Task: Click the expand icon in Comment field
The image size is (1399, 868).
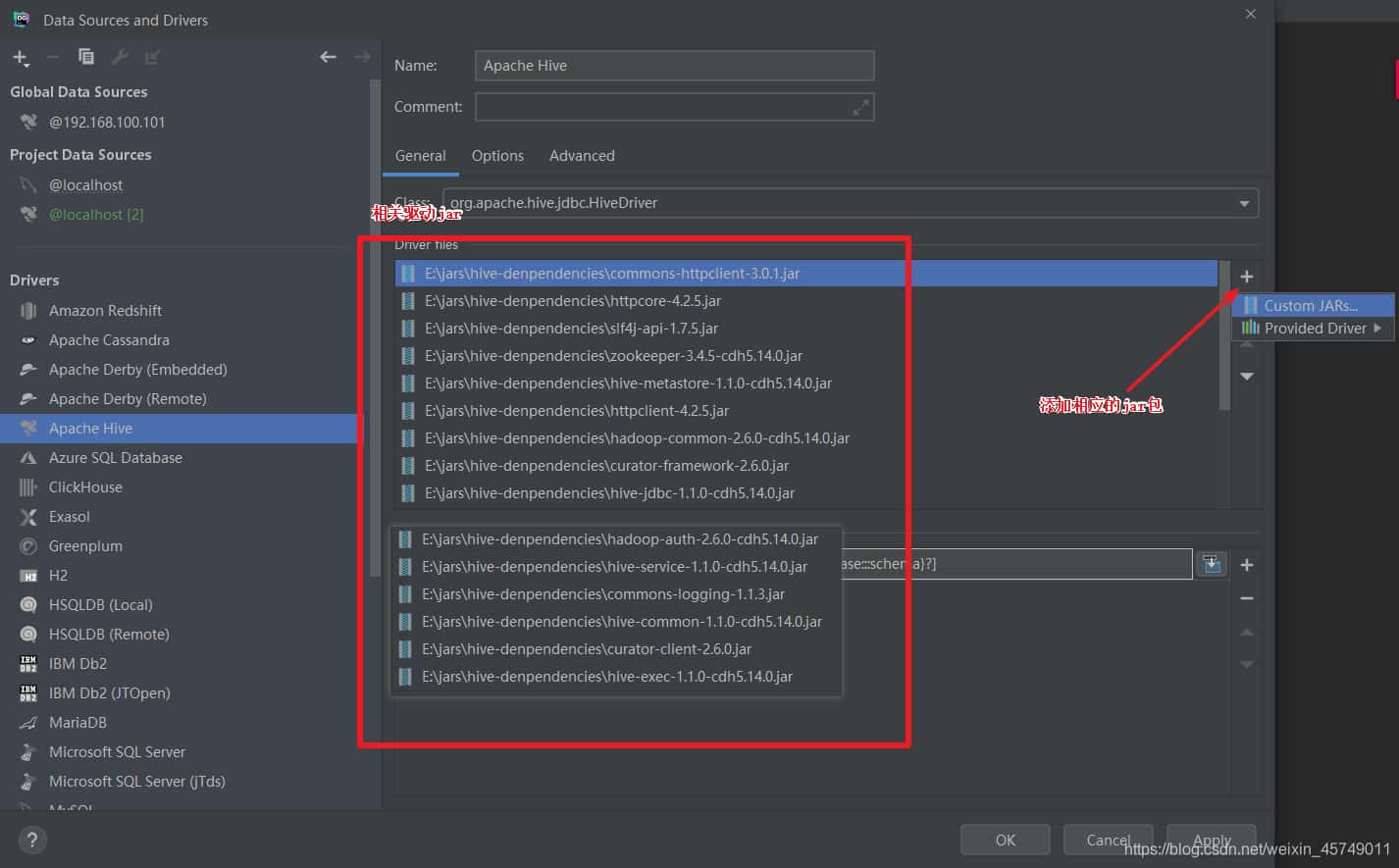Action: pyautogui.click(x=860, y=108)
